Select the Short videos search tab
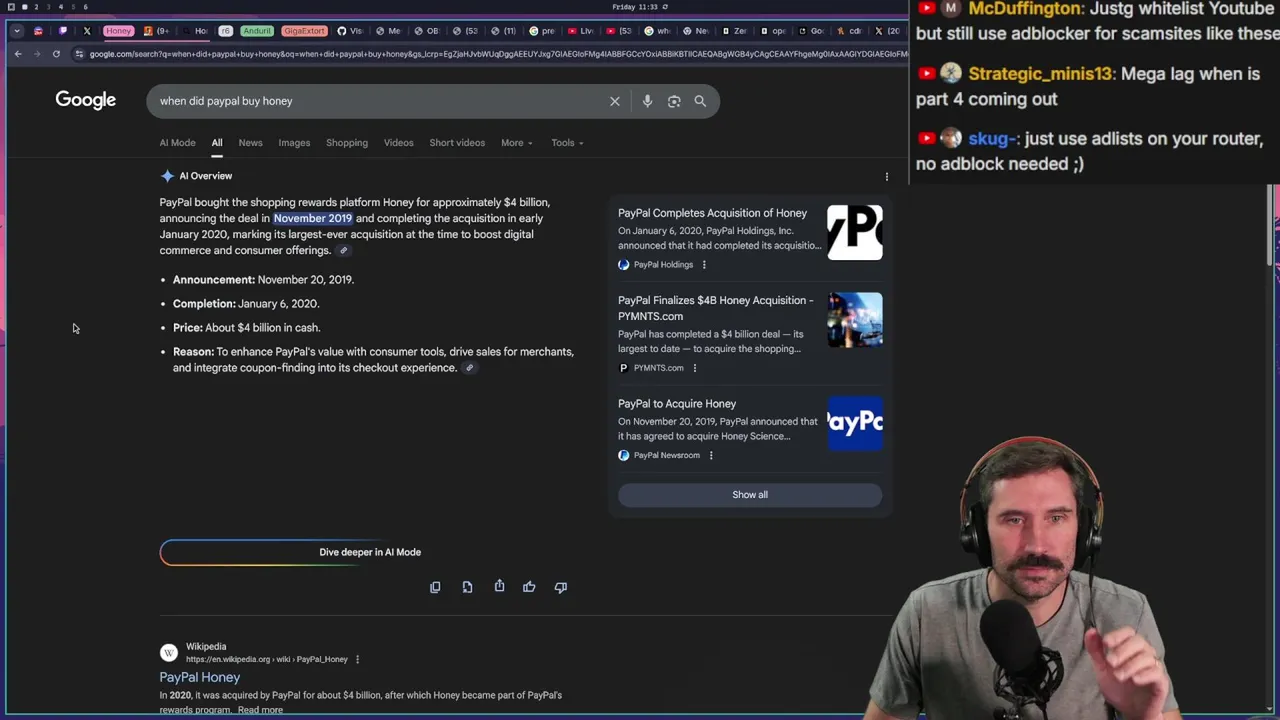The width and height of the screenshot is (1280, 720). [x=457, y=143]
